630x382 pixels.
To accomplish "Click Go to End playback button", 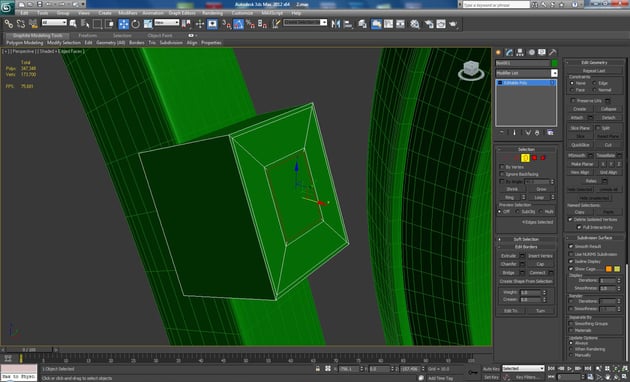I will pos(587,368).
